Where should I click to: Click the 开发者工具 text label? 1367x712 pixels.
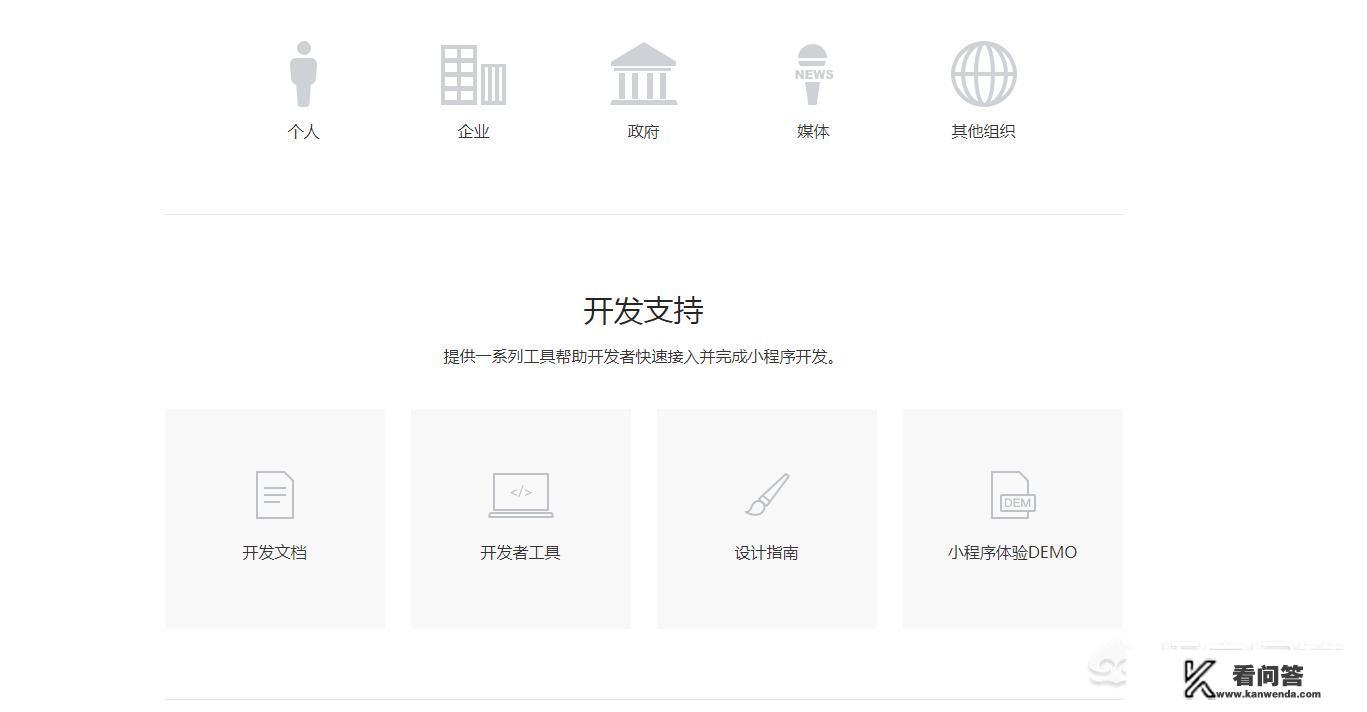coord(520,551)
